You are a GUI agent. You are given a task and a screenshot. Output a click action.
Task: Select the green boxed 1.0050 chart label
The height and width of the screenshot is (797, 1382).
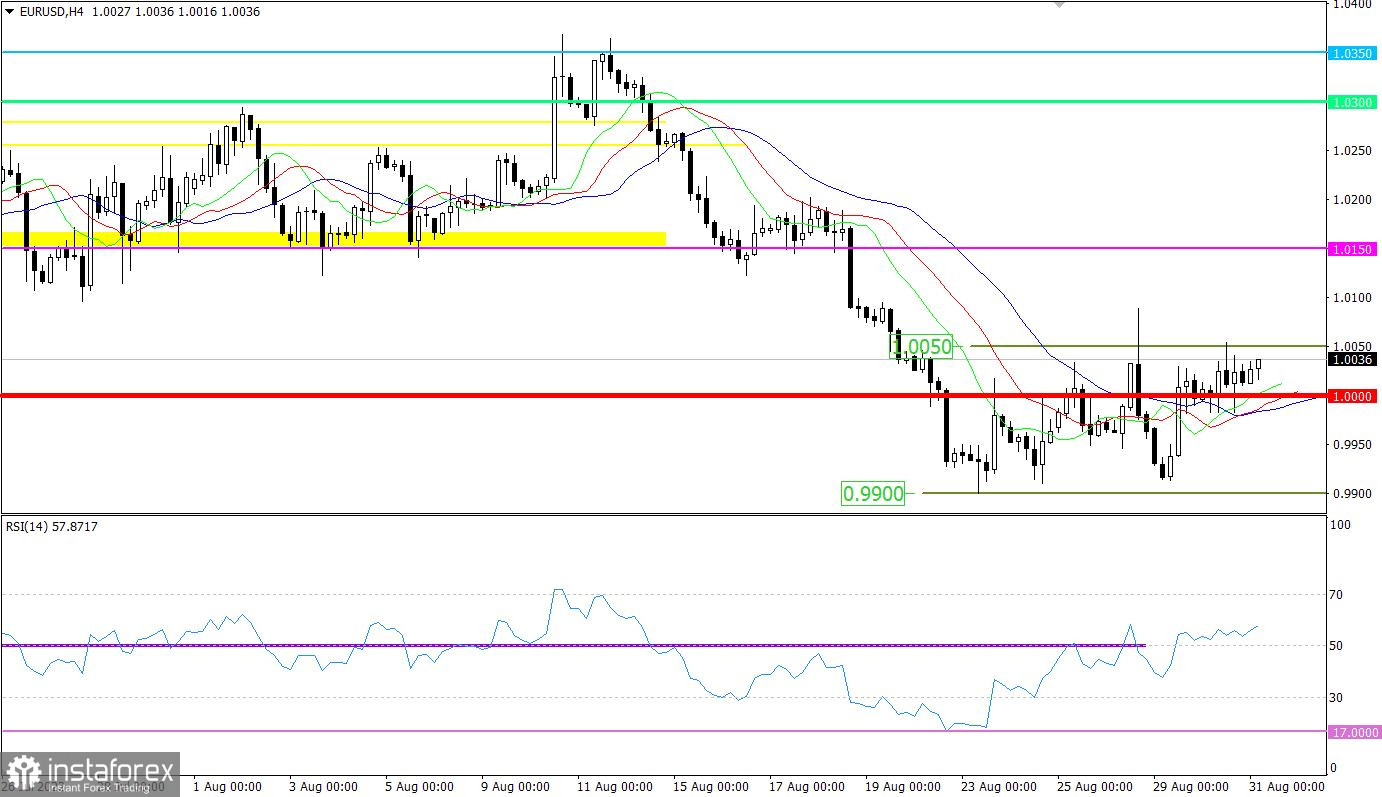click(921, 346)
